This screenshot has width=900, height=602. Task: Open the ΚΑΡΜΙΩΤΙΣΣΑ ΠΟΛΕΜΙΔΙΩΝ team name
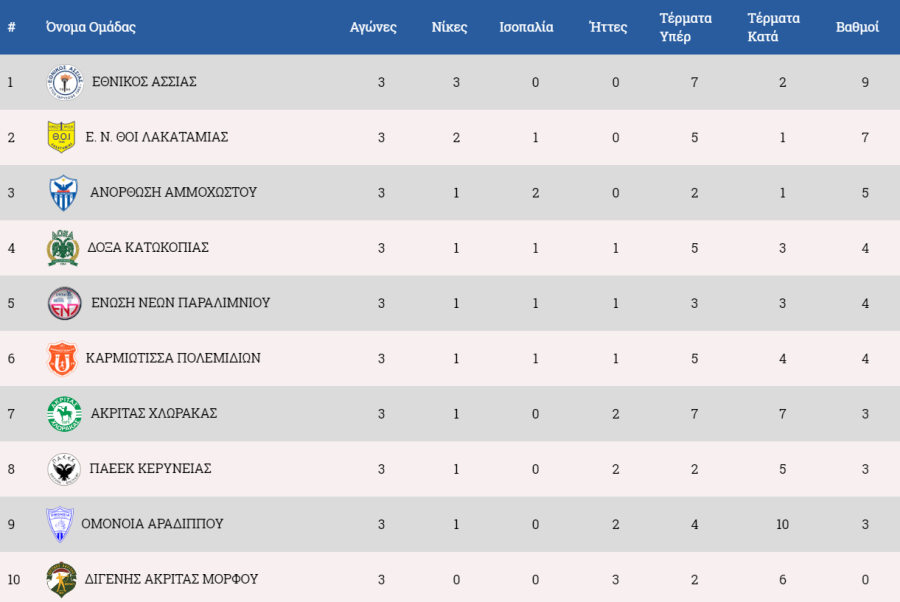coord(173,358)
